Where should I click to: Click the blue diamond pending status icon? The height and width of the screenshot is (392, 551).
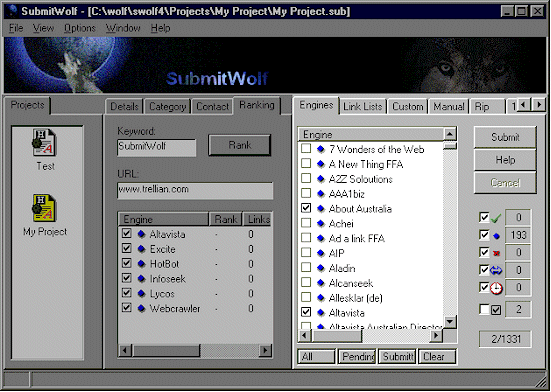click(496, 236)
